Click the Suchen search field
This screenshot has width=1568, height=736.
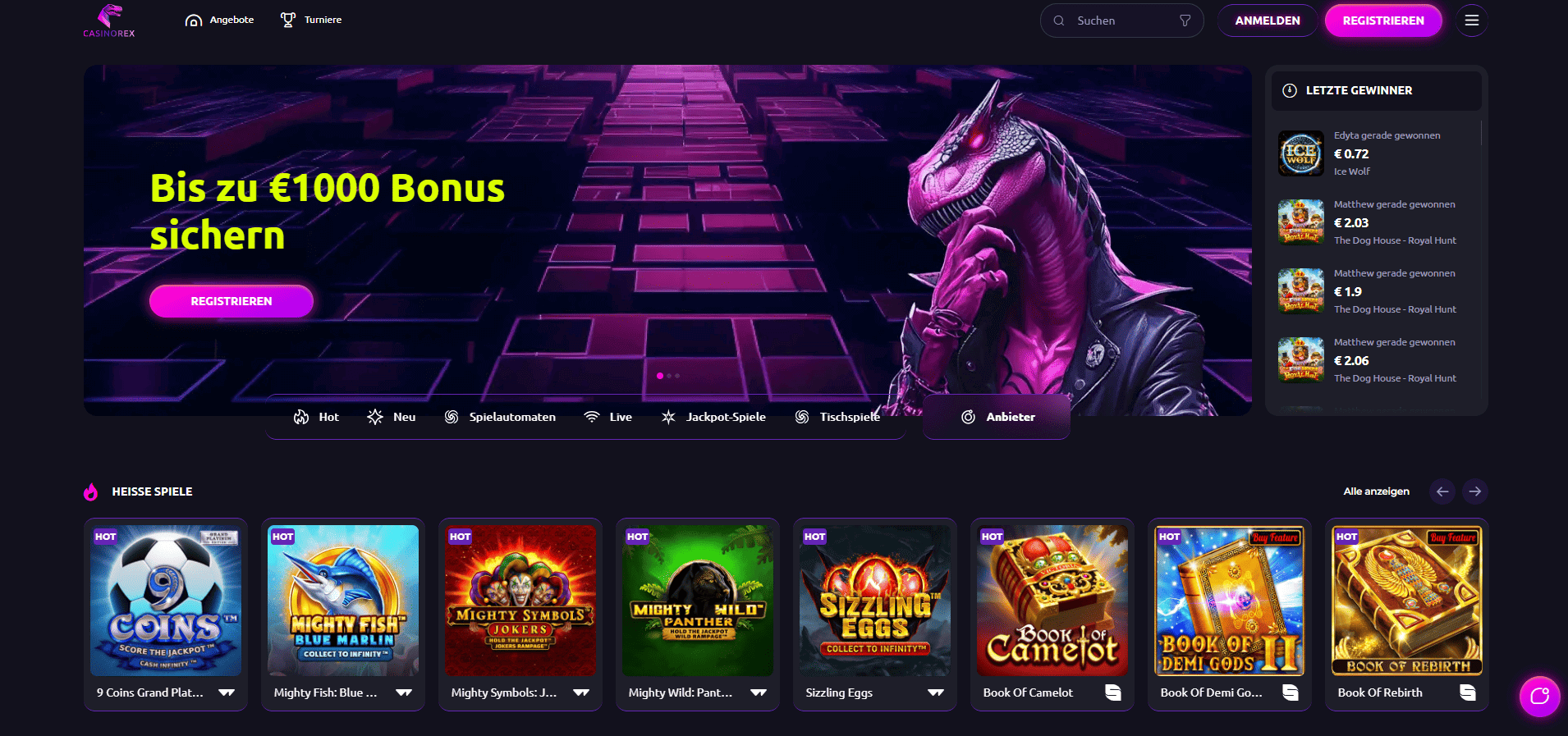1121,21
